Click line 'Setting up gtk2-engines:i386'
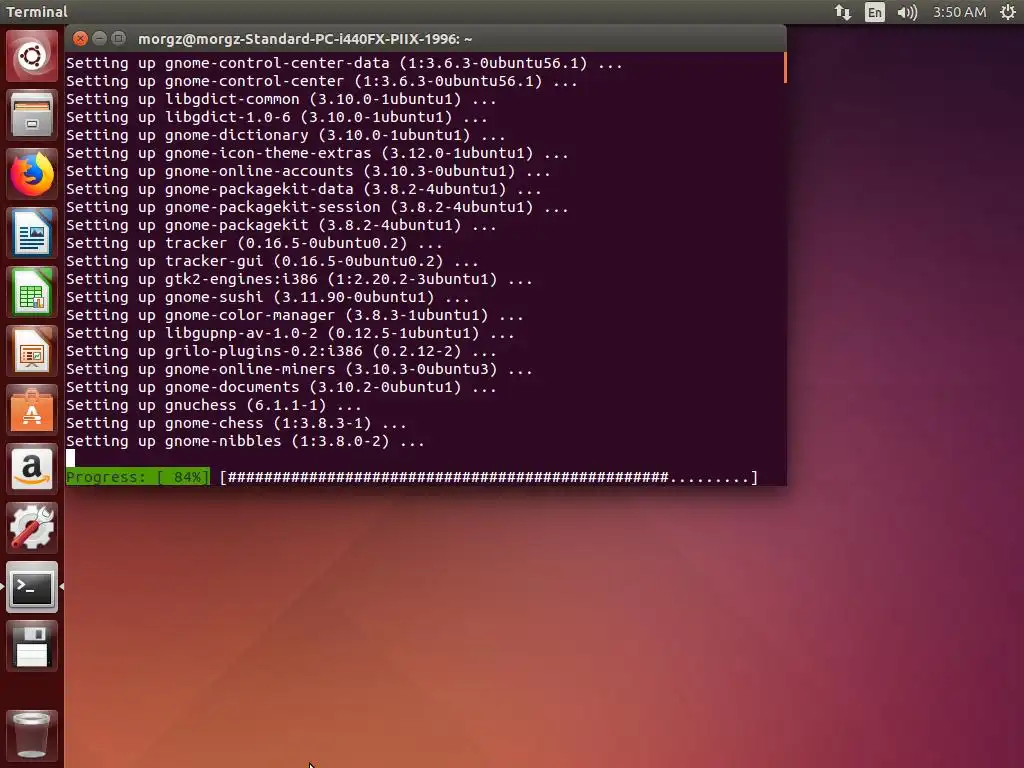This screenshot has width=1024, height=768. (299, 279)
